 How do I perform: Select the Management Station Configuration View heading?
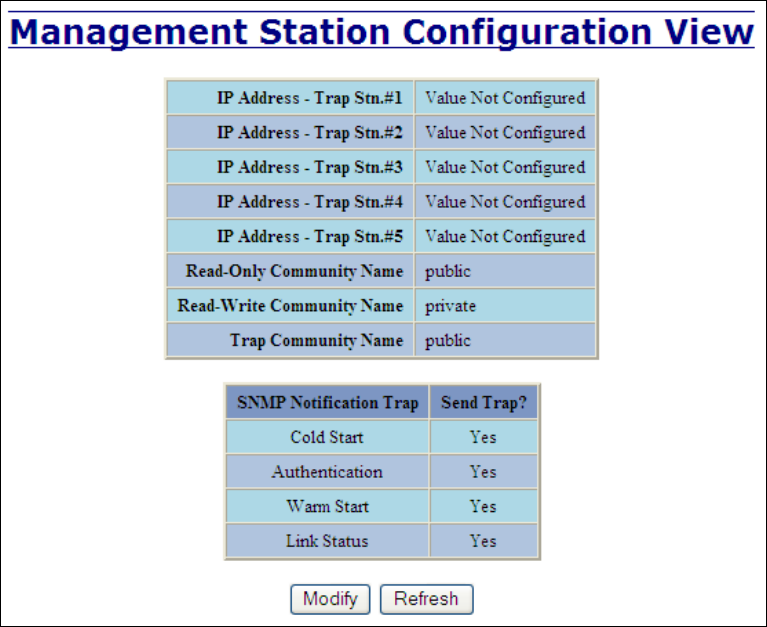tap(382, 32)
